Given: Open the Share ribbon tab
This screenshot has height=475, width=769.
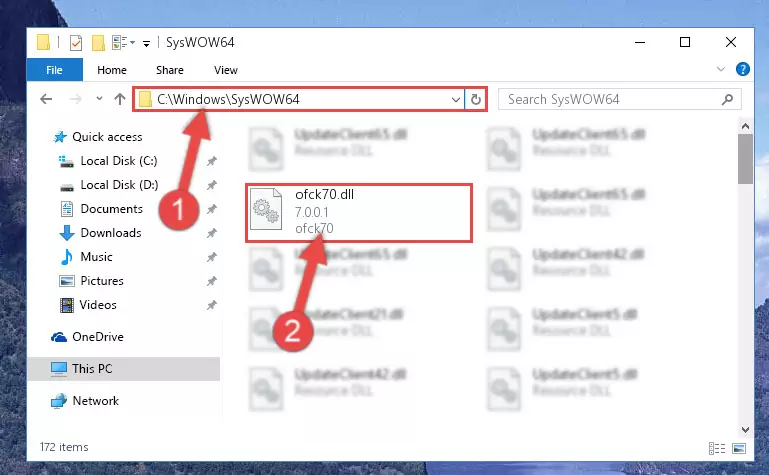Looking at the screenshot, I should pos(170,70).
